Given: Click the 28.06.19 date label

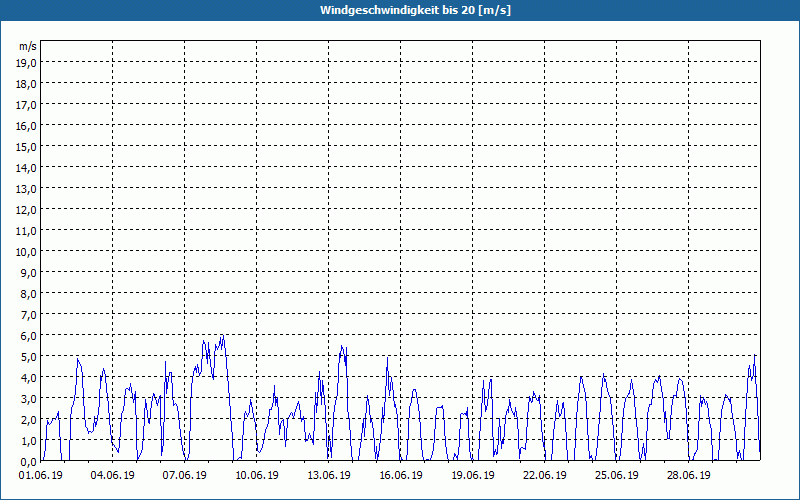Looking at the screenshot, I should [x=689, y=476].
